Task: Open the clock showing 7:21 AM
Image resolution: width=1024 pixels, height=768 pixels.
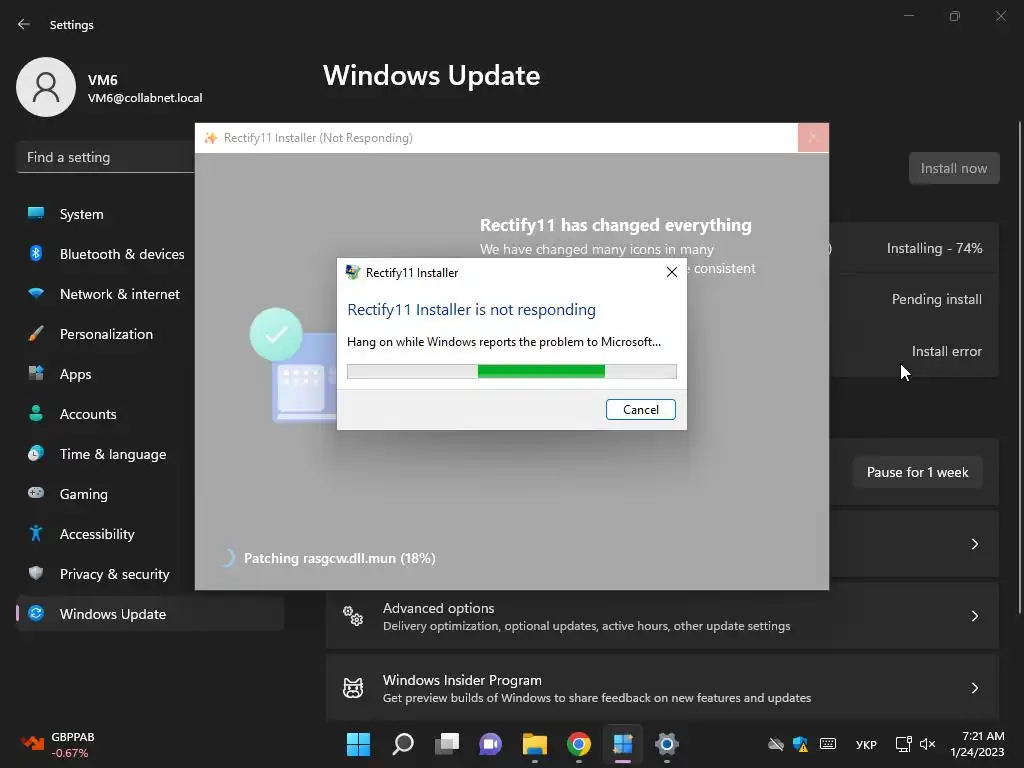Action: pyautogui.click(x=977, y=744)
